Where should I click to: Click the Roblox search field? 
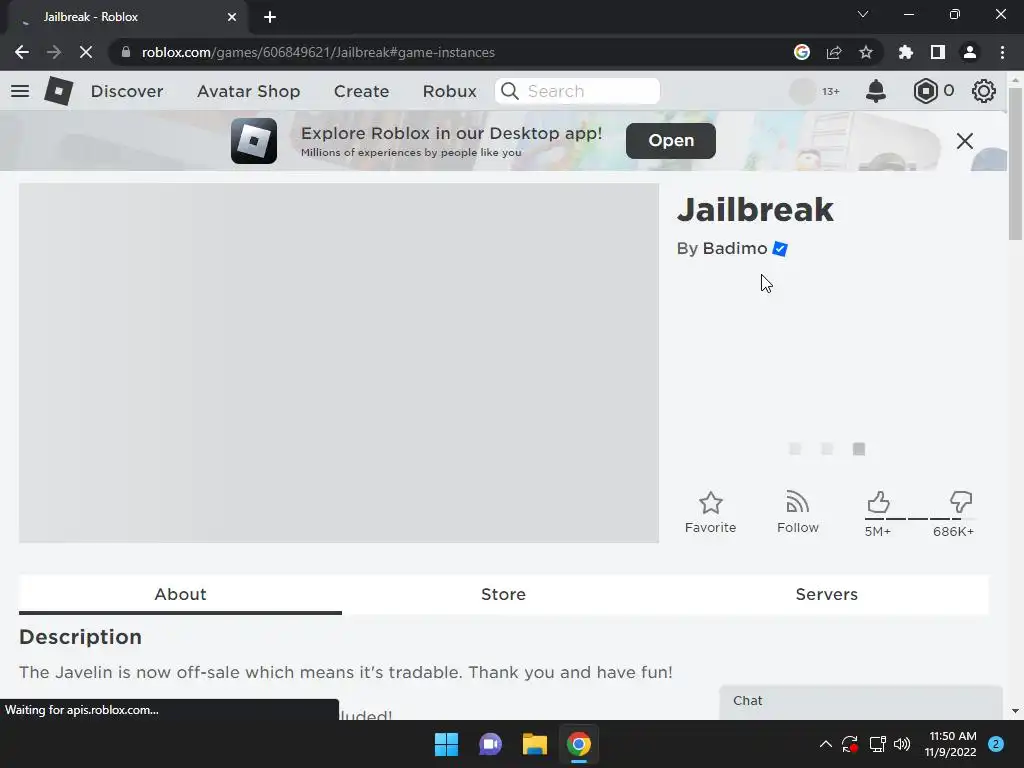(x=578, y=91)
